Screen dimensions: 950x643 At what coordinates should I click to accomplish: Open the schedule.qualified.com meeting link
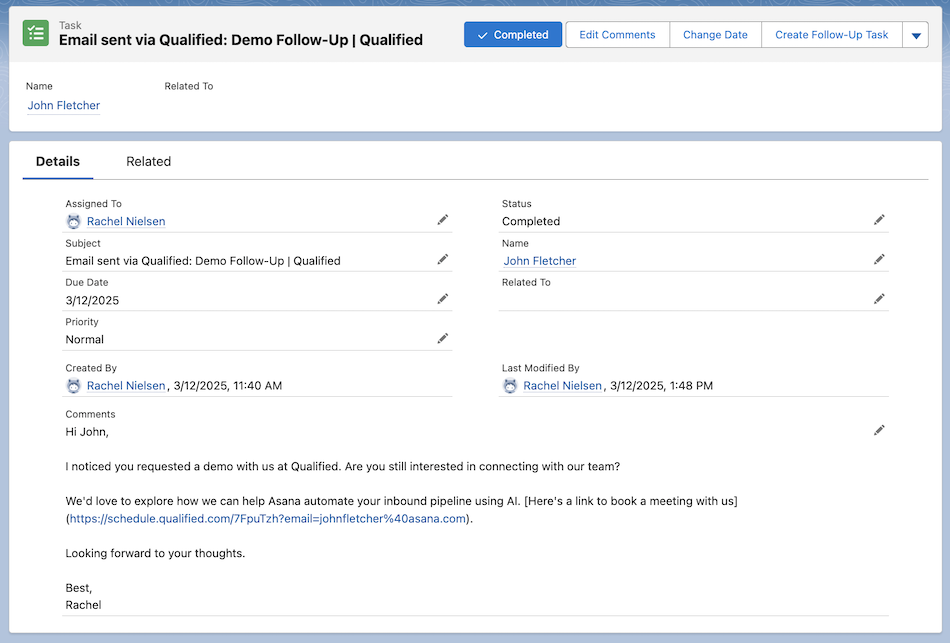point(268,519)
